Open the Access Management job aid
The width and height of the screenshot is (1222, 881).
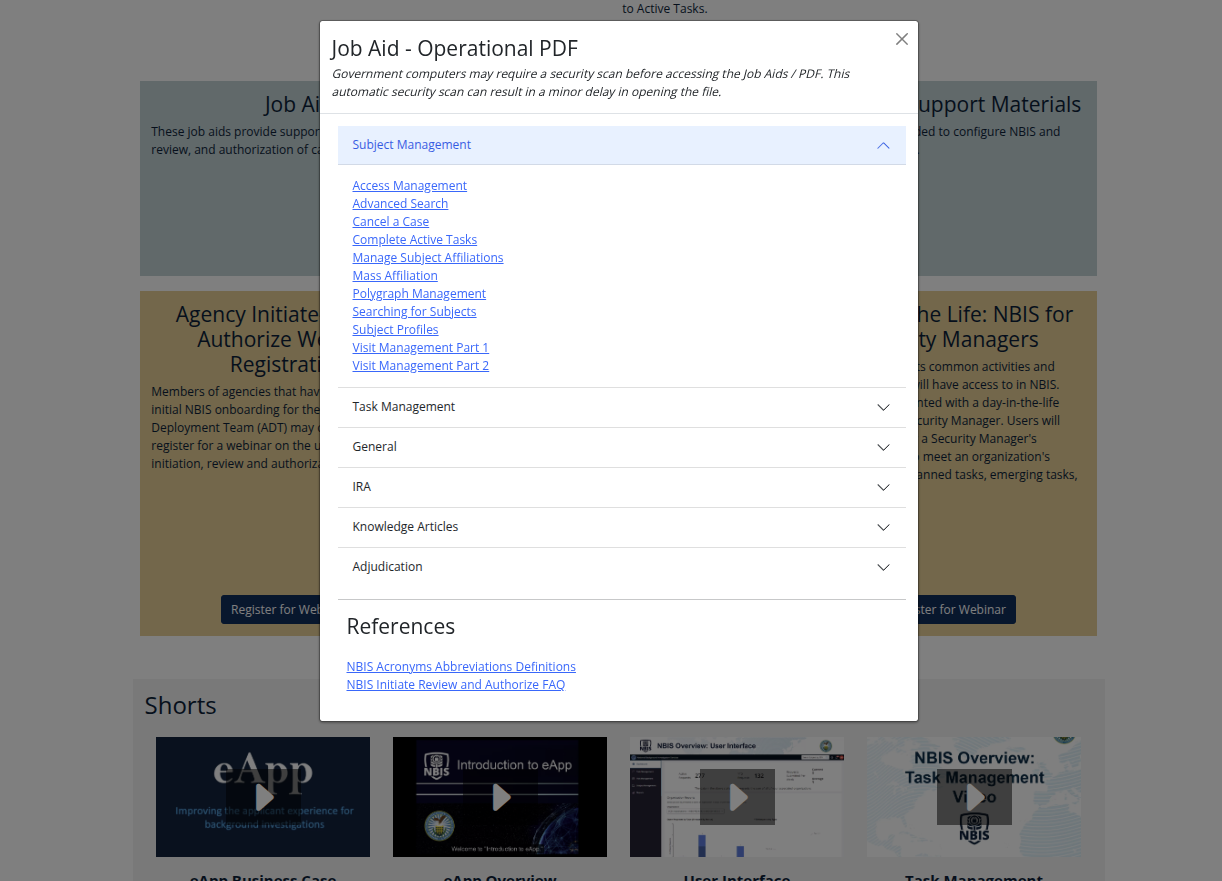point(409,186)
